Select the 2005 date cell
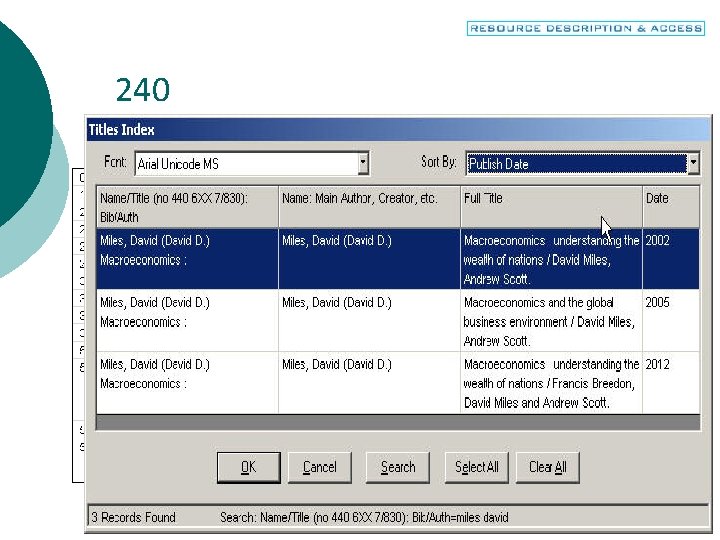Image resolution: width=720 pixels, height=540 pixels. point(671,321)
